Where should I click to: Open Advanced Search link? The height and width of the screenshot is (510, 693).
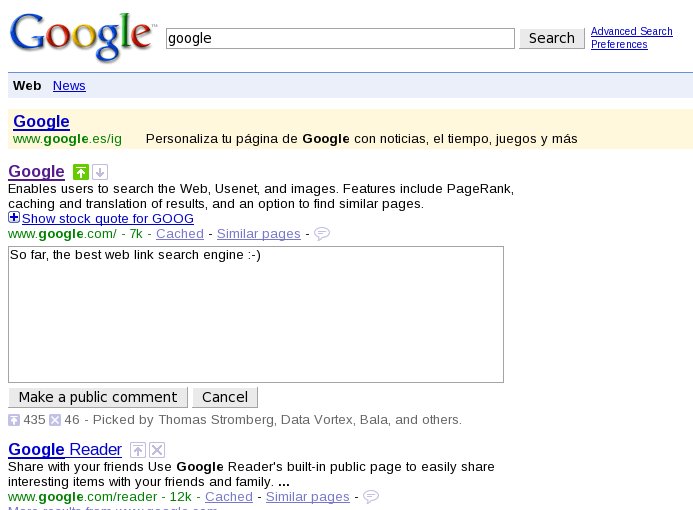[x=631, y=31]
